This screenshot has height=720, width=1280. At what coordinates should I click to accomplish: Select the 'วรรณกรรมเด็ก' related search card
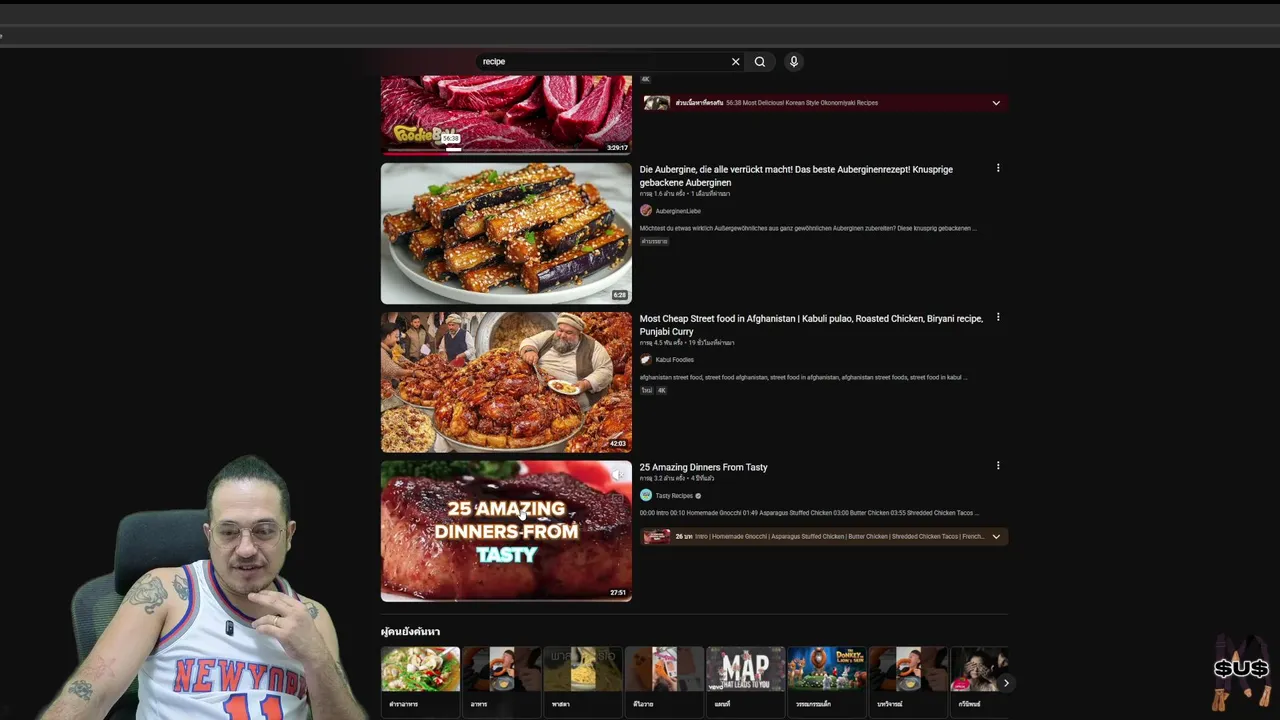[x=827, y=680]
